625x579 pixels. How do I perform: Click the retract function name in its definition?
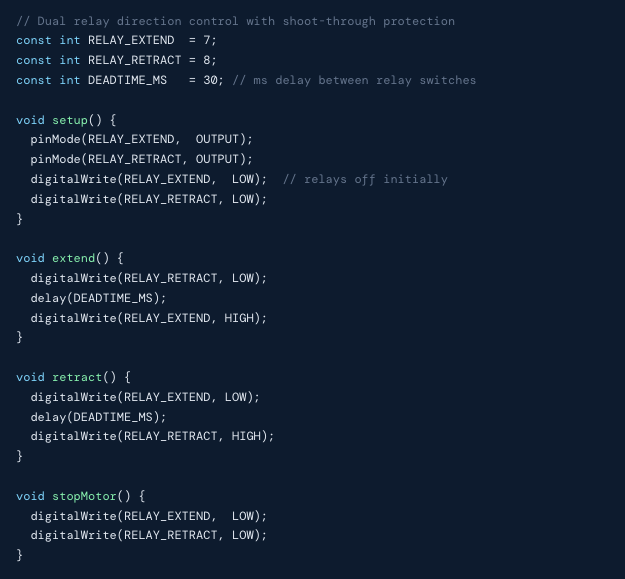tap(77, 377)
